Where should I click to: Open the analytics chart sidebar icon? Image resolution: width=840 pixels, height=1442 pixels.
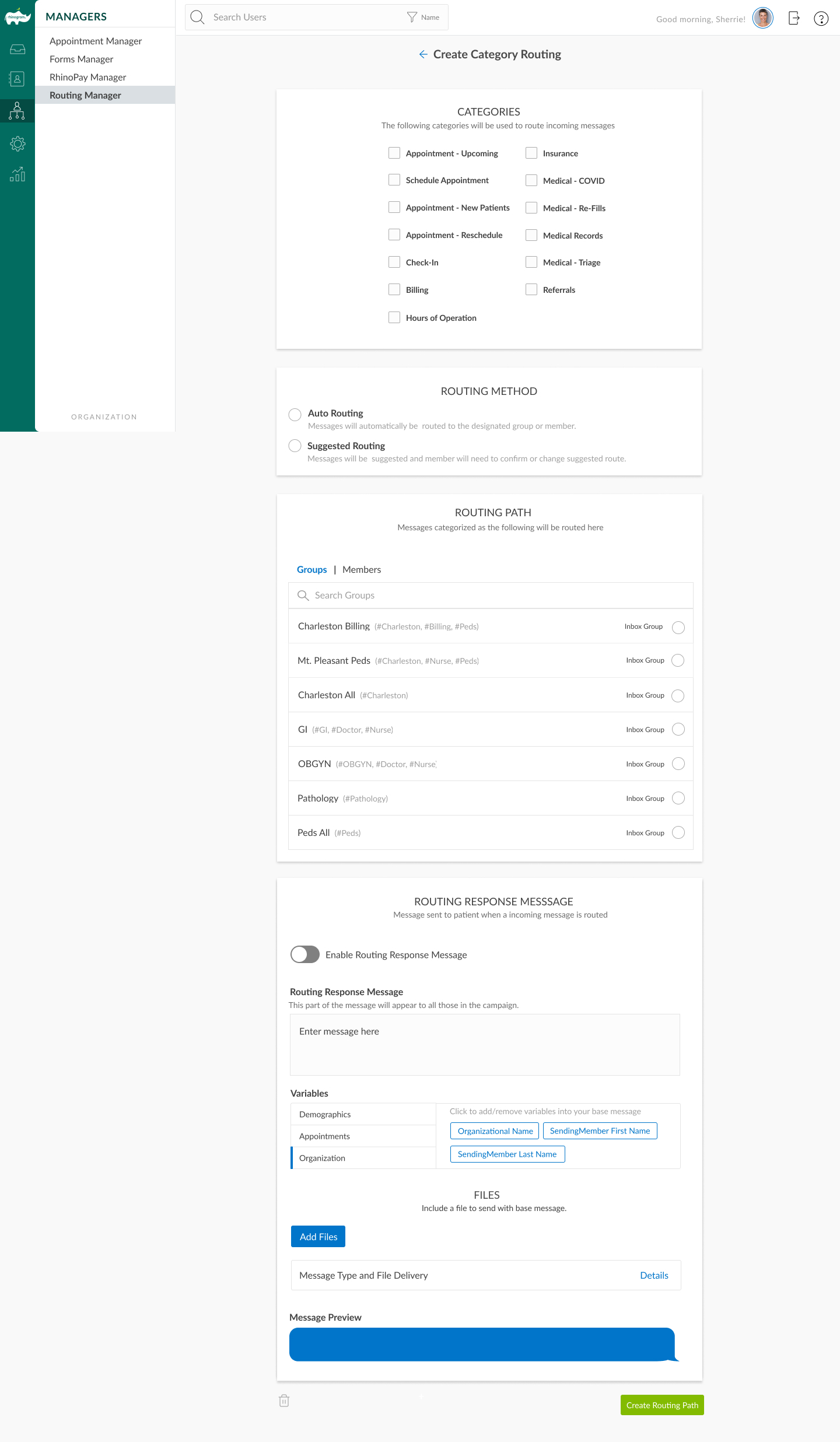tap(17, 174)
